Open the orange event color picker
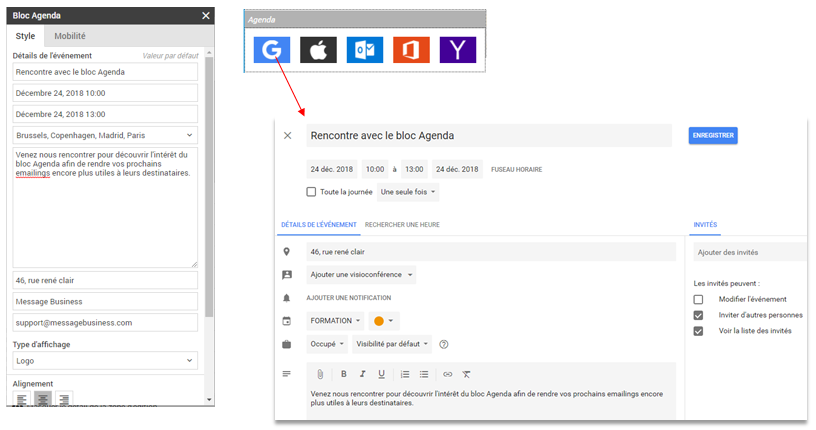 pyautogui.click(x=384, y=321)
